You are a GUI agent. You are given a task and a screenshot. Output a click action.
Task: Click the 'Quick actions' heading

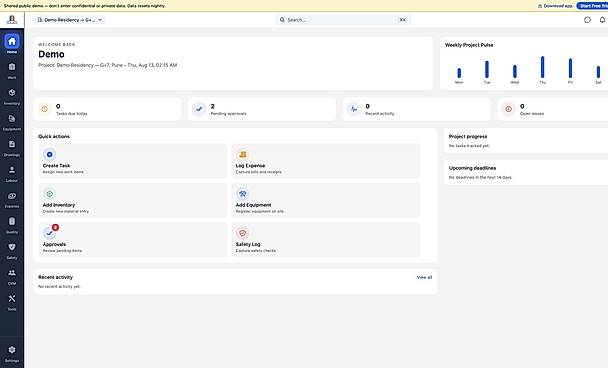[54, 136]
